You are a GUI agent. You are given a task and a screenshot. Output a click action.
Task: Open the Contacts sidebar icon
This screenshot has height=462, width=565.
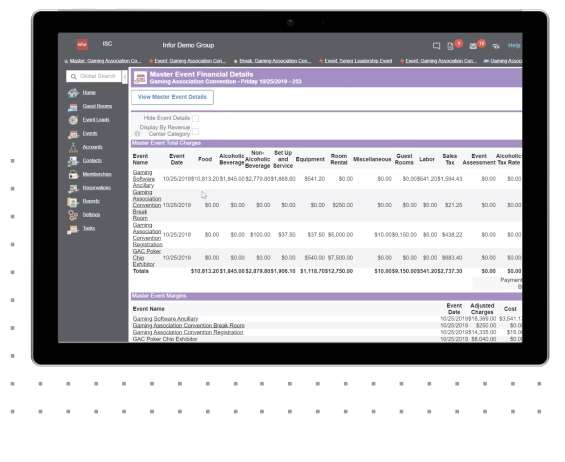(x=73, y=161)
